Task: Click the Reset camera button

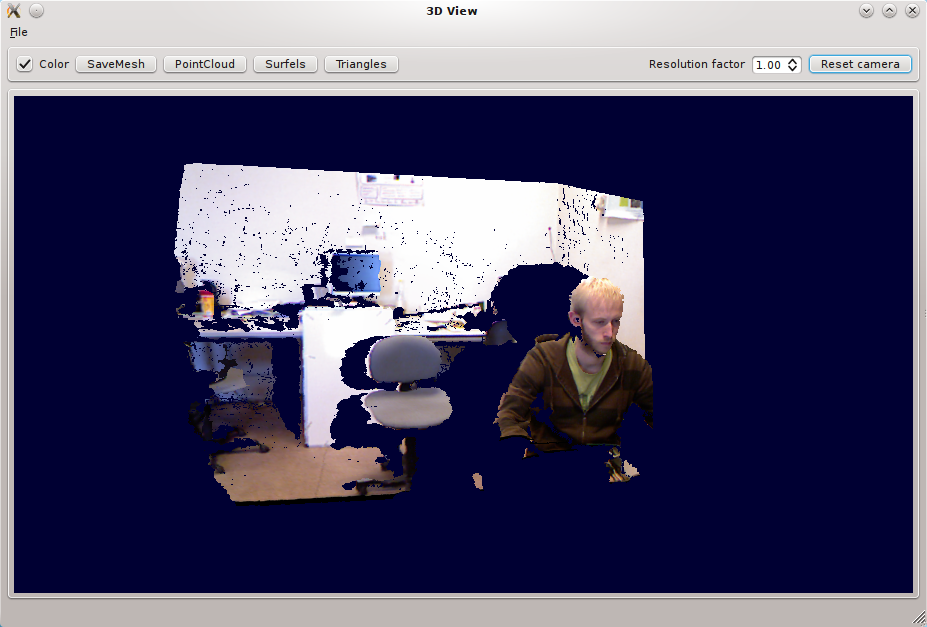Action: click(860, 64)
